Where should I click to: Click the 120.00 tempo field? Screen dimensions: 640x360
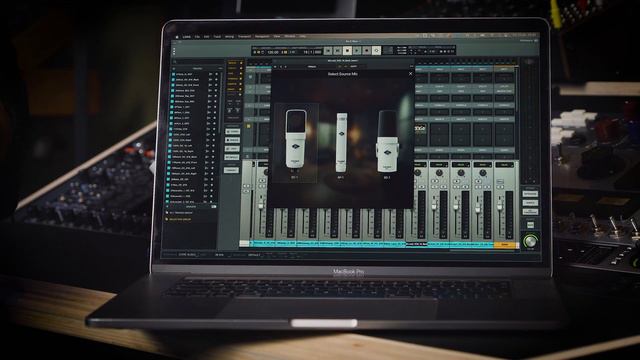point(273,52)
